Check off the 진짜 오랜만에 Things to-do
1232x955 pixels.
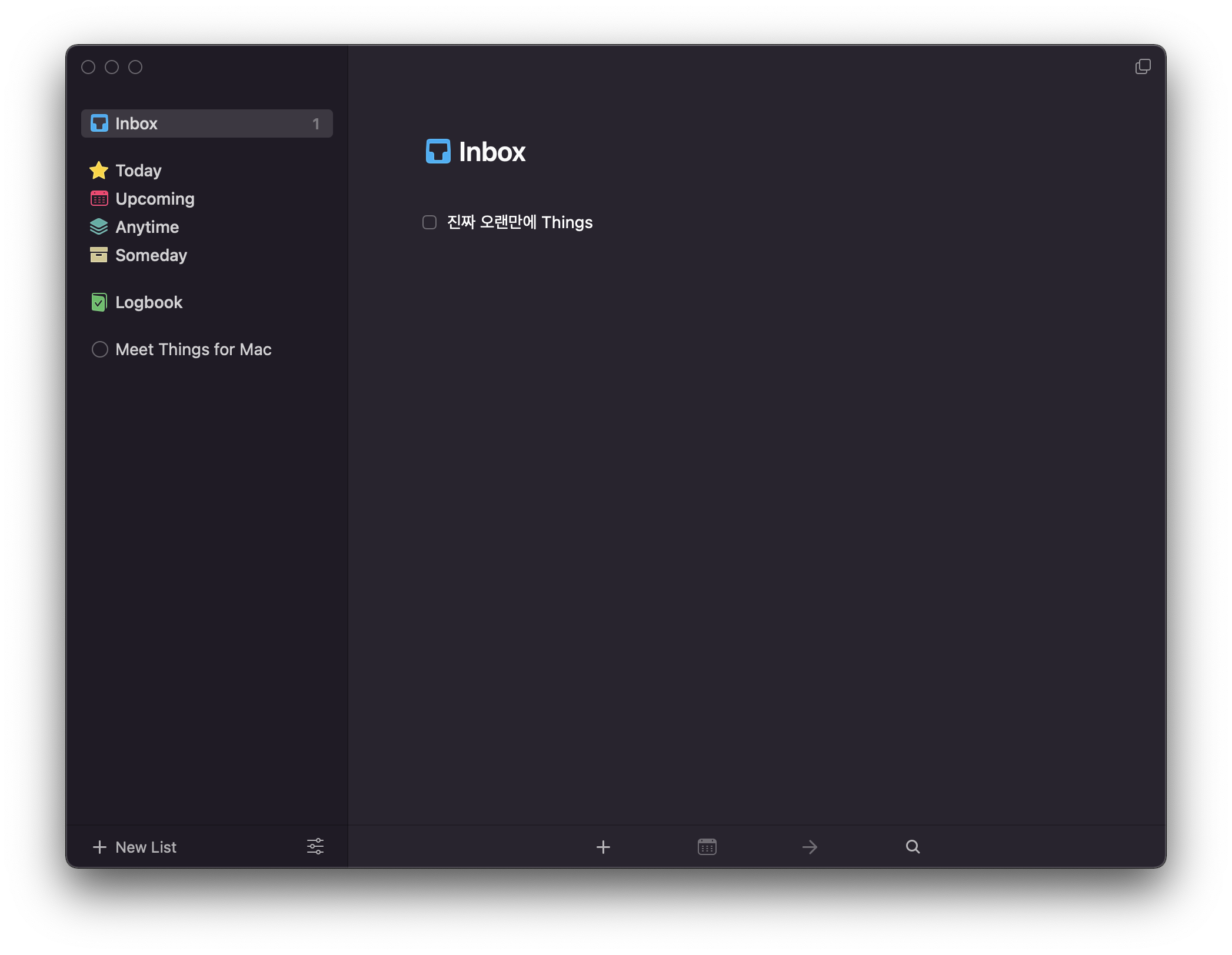(429, 222)
